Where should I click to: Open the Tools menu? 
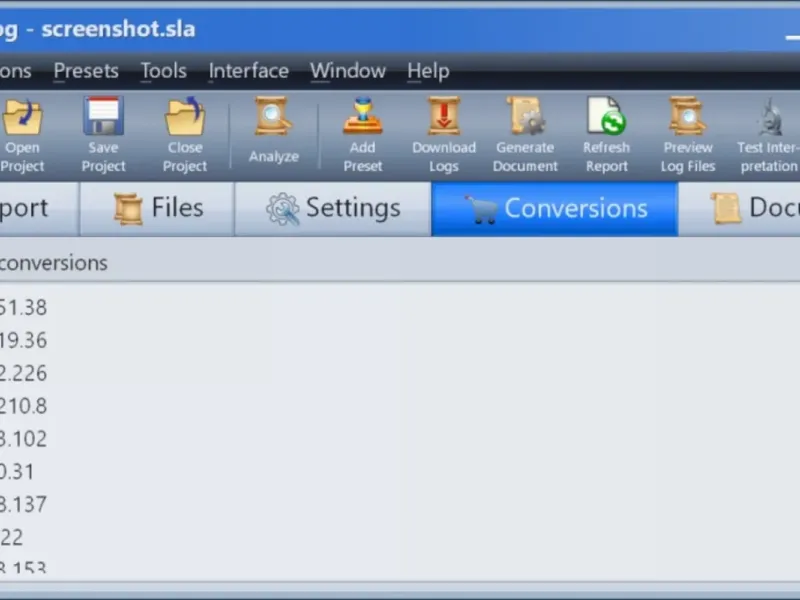(164, 70)
